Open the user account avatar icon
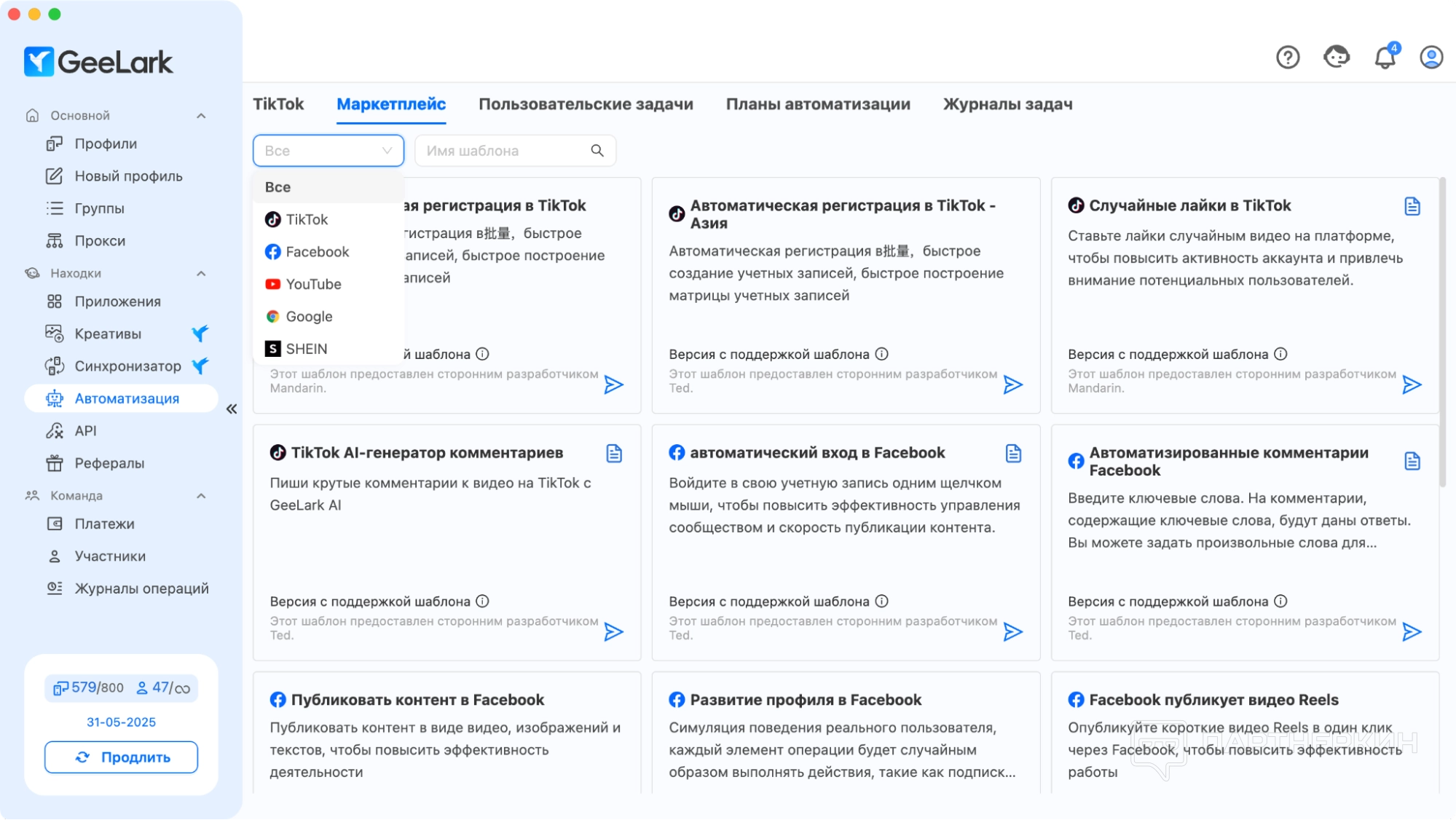The height and width of the screenshot is (820, 1456). click(x=1431, y=57)
